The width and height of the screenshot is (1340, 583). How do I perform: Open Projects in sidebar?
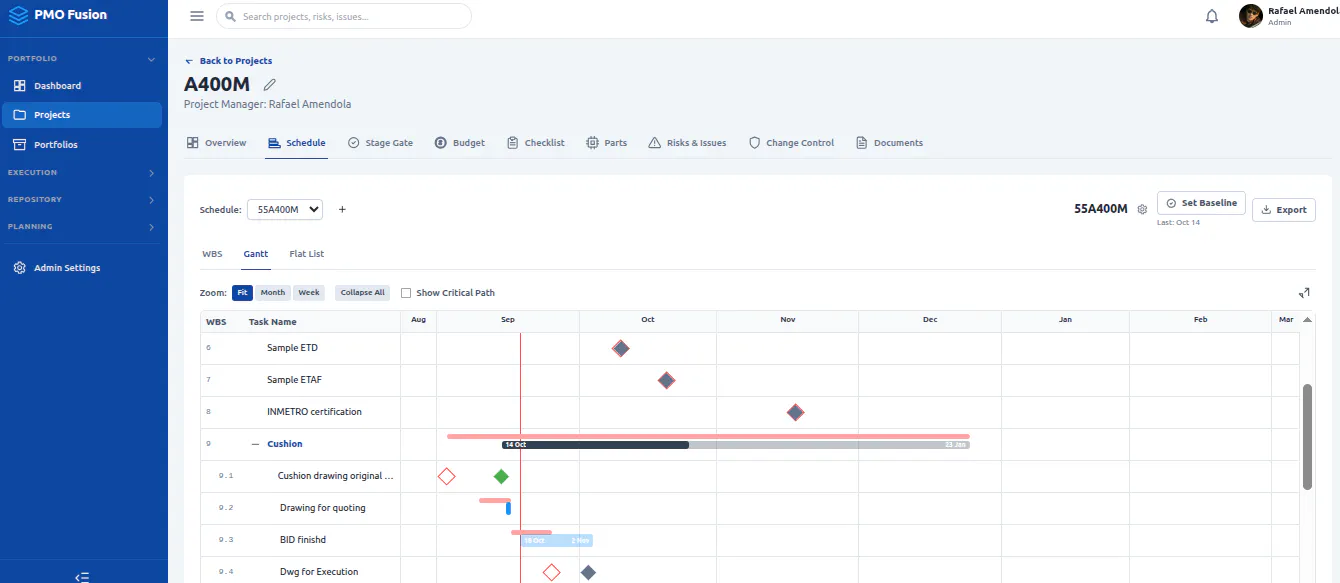[x=82, y=115]
